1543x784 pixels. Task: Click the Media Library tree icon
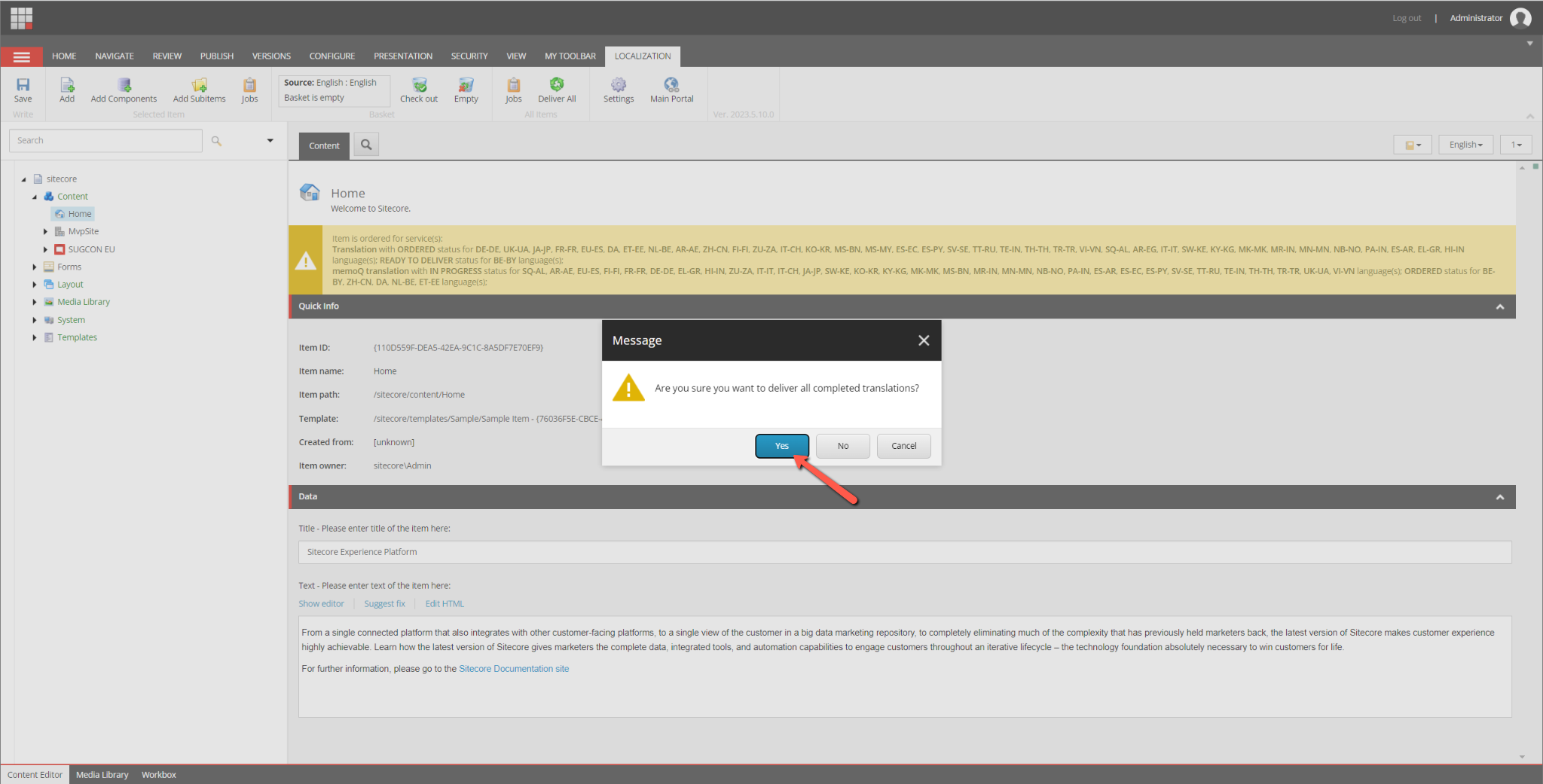coord(49,302)
